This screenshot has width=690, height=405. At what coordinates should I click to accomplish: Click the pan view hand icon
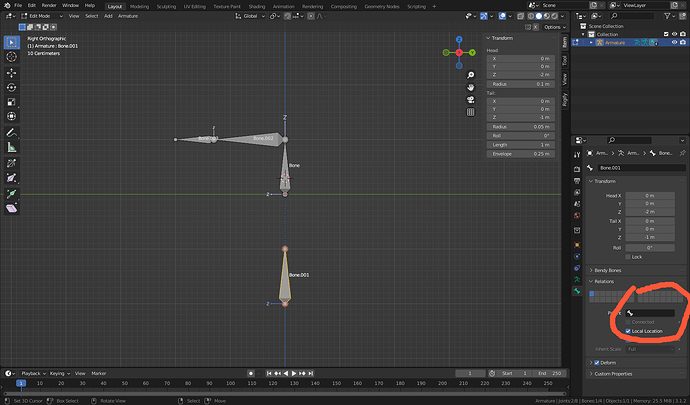(x=470, y=88)
